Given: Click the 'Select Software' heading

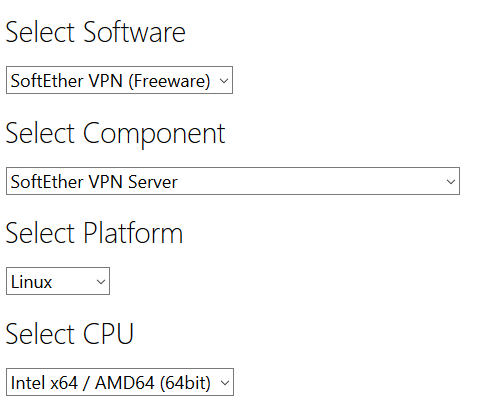Looking at the screenshot, I should pyautogui.click(x=96, y=32).
